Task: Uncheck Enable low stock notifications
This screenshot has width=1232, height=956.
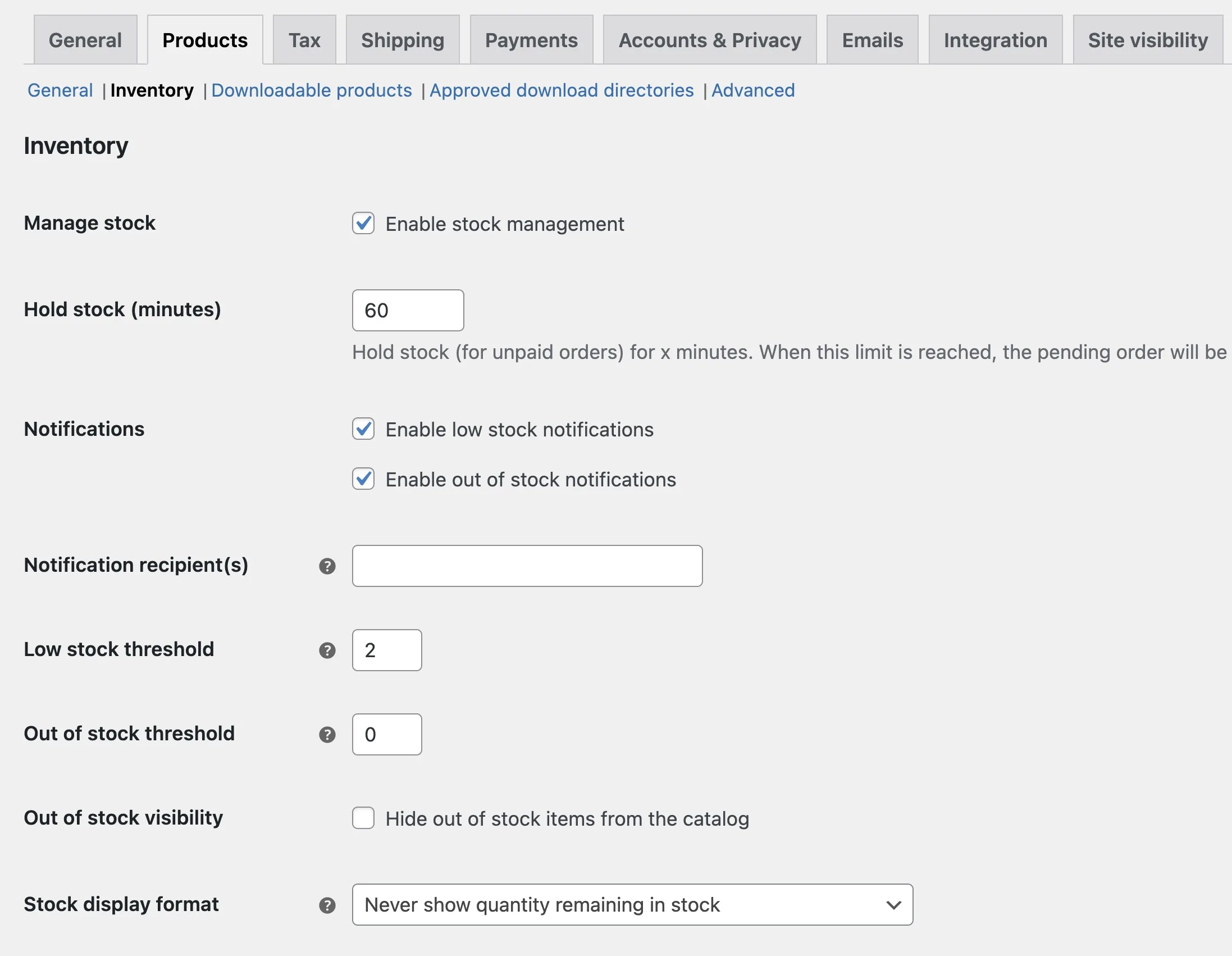Action: [363, 429]
